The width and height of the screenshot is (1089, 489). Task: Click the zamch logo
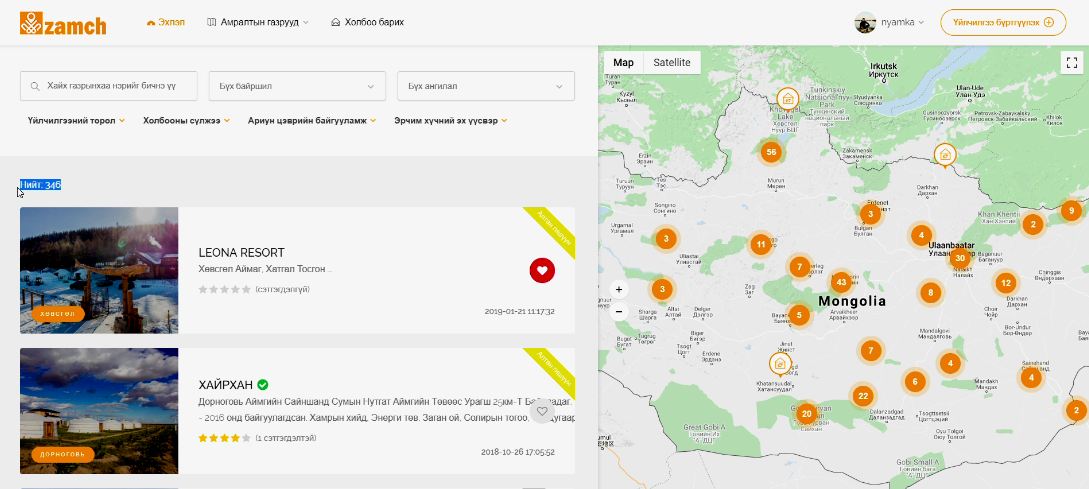(x=63, y=23)
